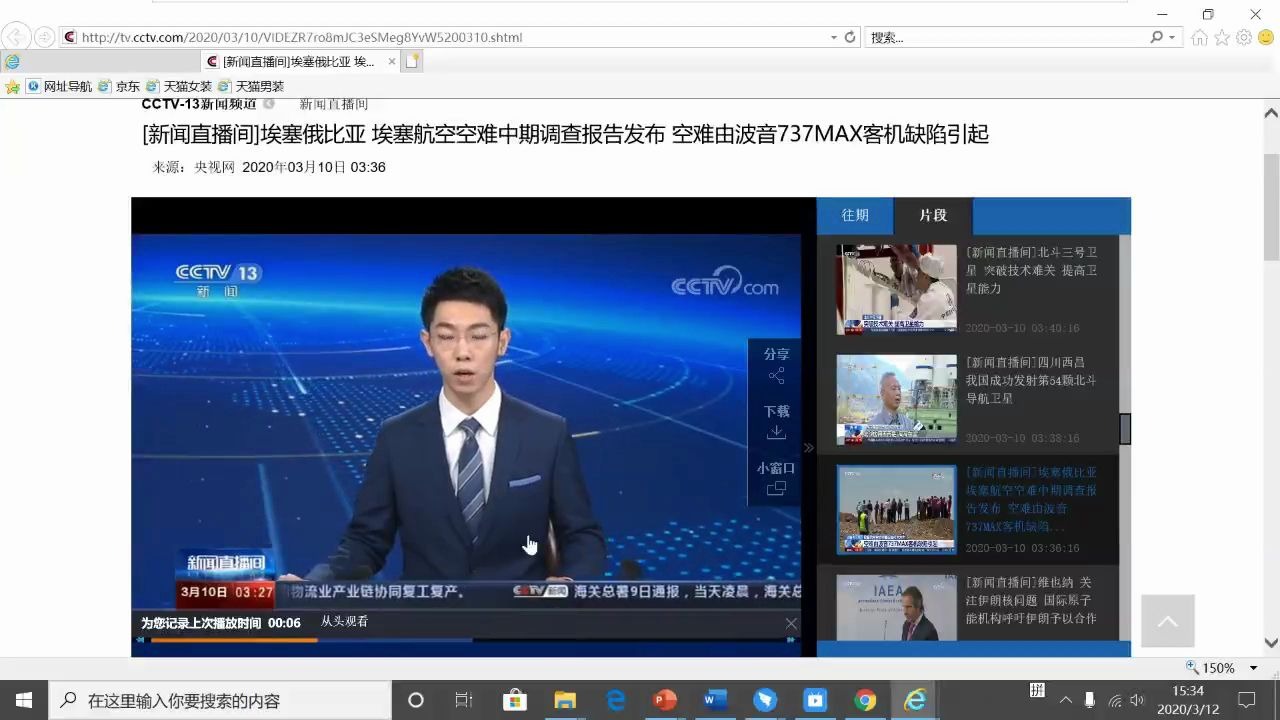Image resolution: width=1280 pixels, height=720 pixels.
Task: Click the clip title 北斗三号卫星 突破技术难关
Action: pos(1032,270)
